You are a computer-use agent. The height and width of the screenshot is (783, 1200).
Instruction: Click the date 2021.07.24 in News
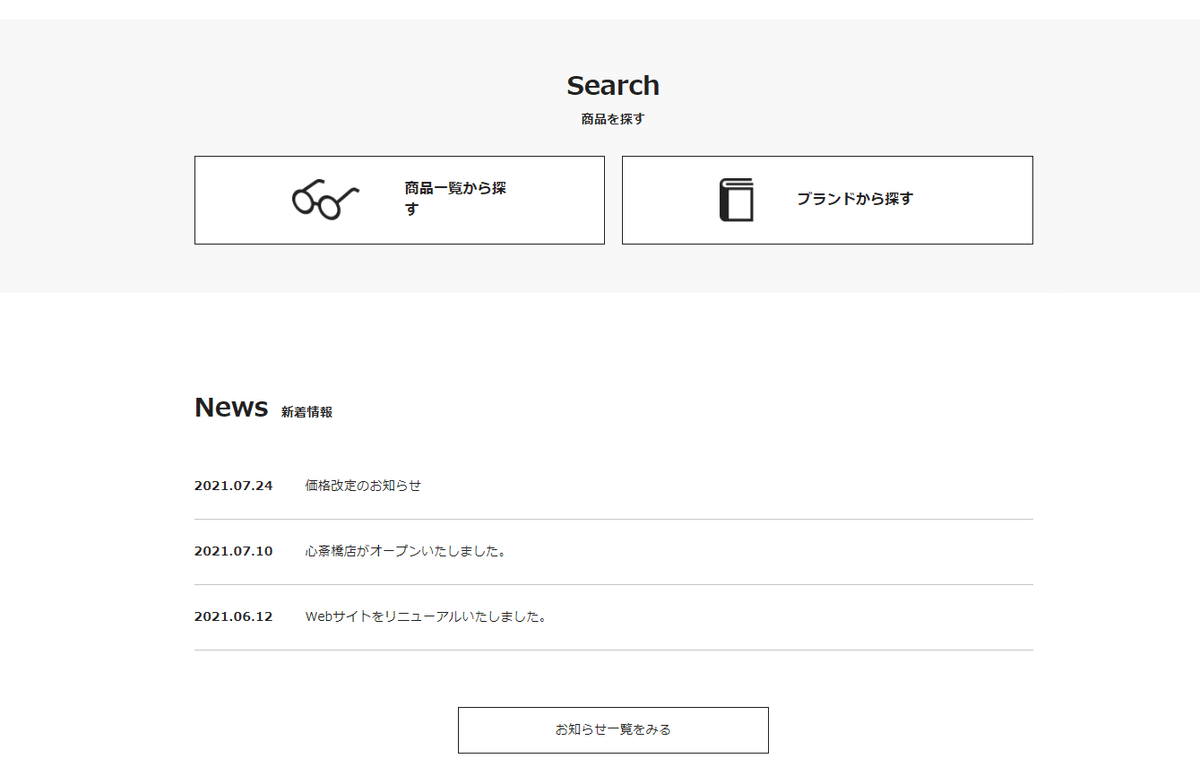[x=233, y=485]
